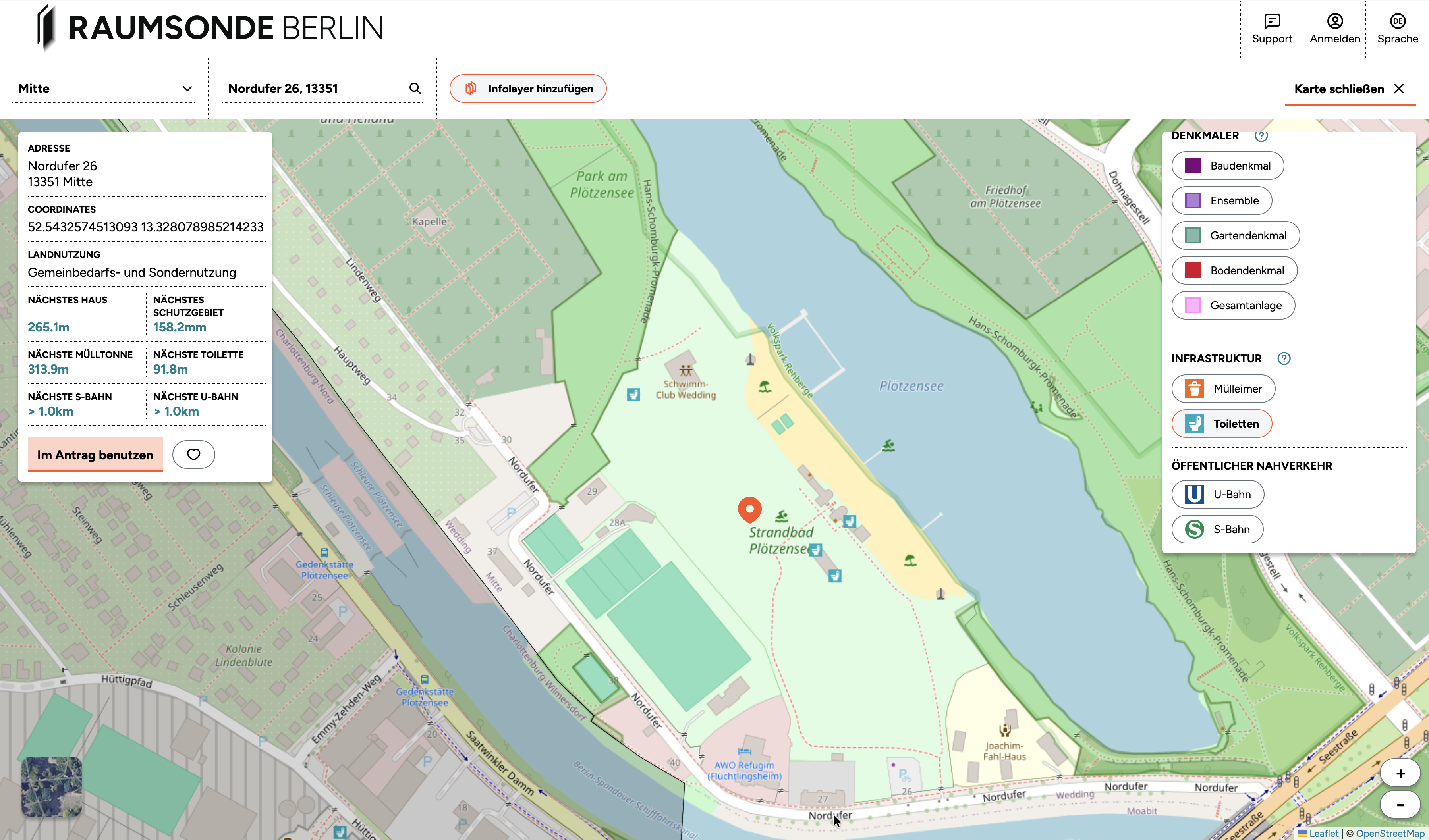Screen dimensions: 1429x840
Task: Open Infrastruktur help question mark
Action: coord(1284,358)
